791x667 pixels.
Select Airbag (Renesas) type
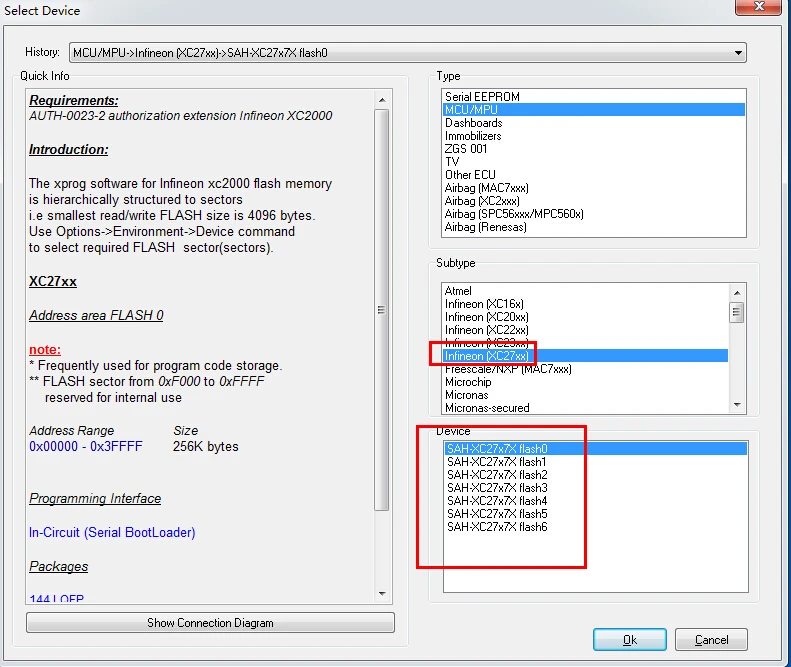594,227
